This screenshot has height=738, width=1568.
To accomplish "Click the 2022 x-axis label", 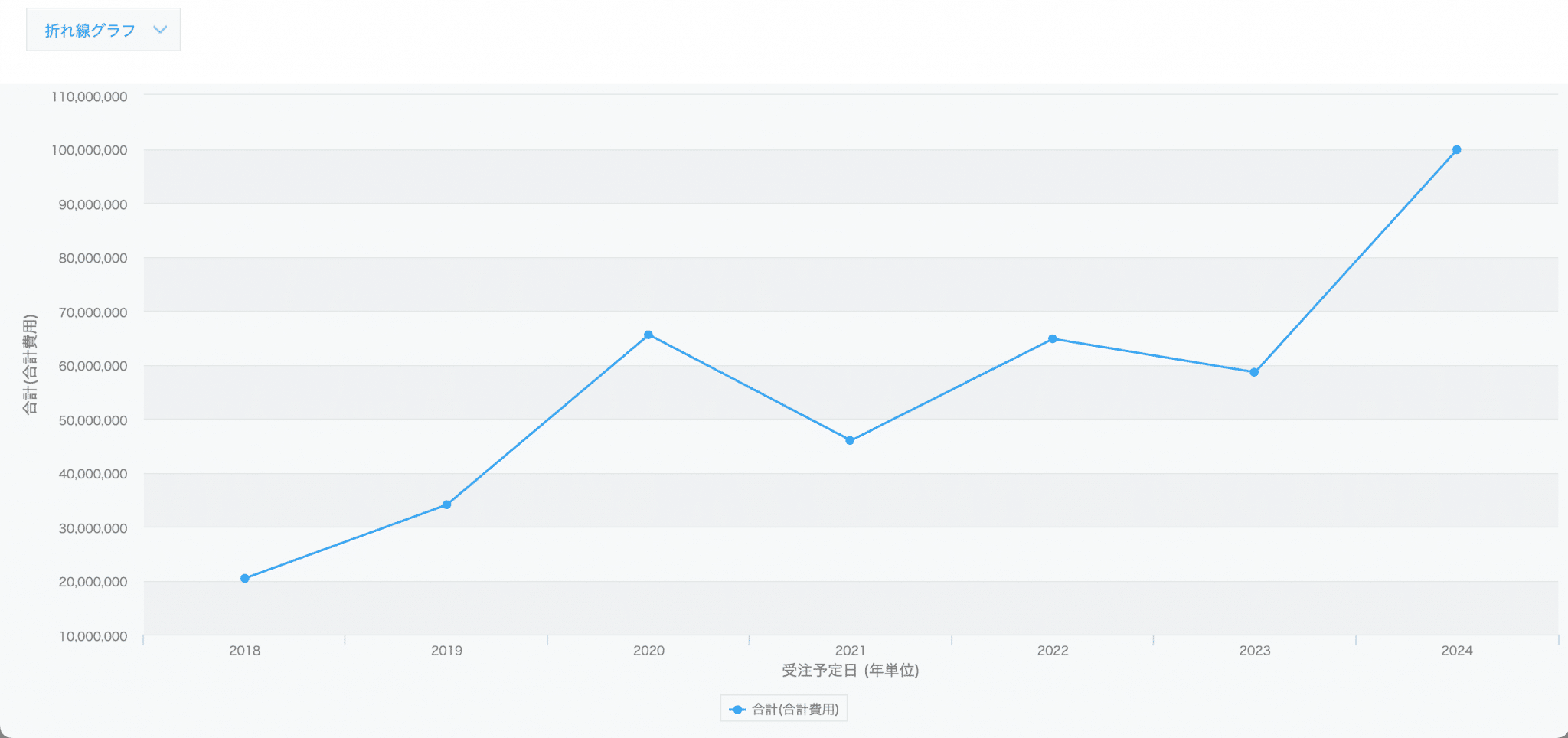I will point(1053,651).
